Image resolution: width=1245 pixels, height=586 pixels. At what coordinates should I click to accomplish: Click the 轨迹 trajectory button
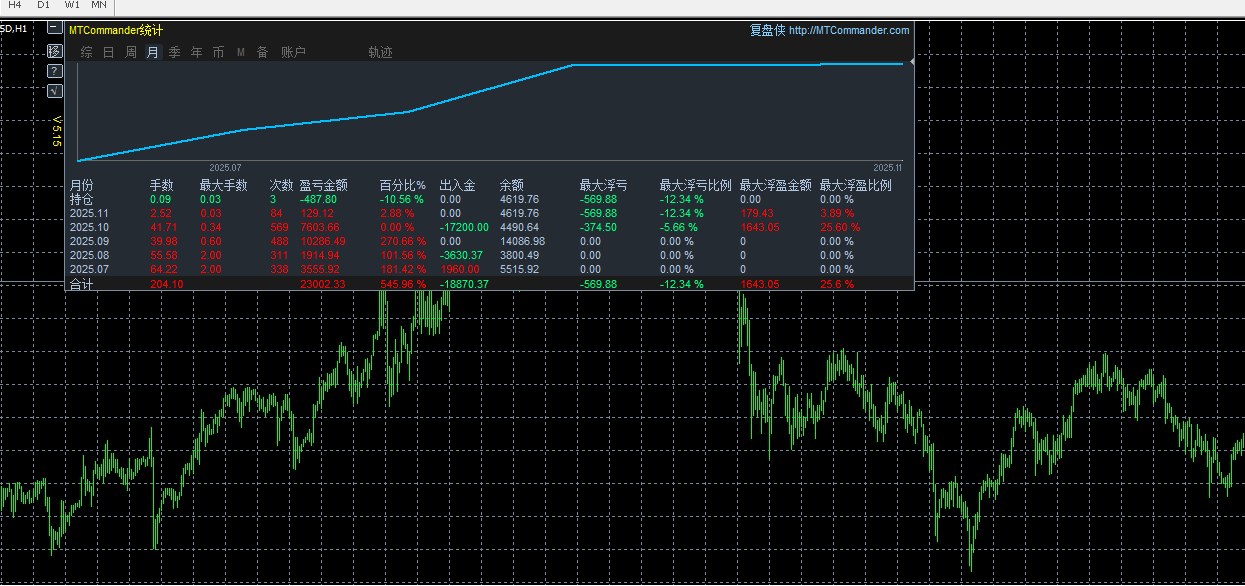tap(380, 52)
